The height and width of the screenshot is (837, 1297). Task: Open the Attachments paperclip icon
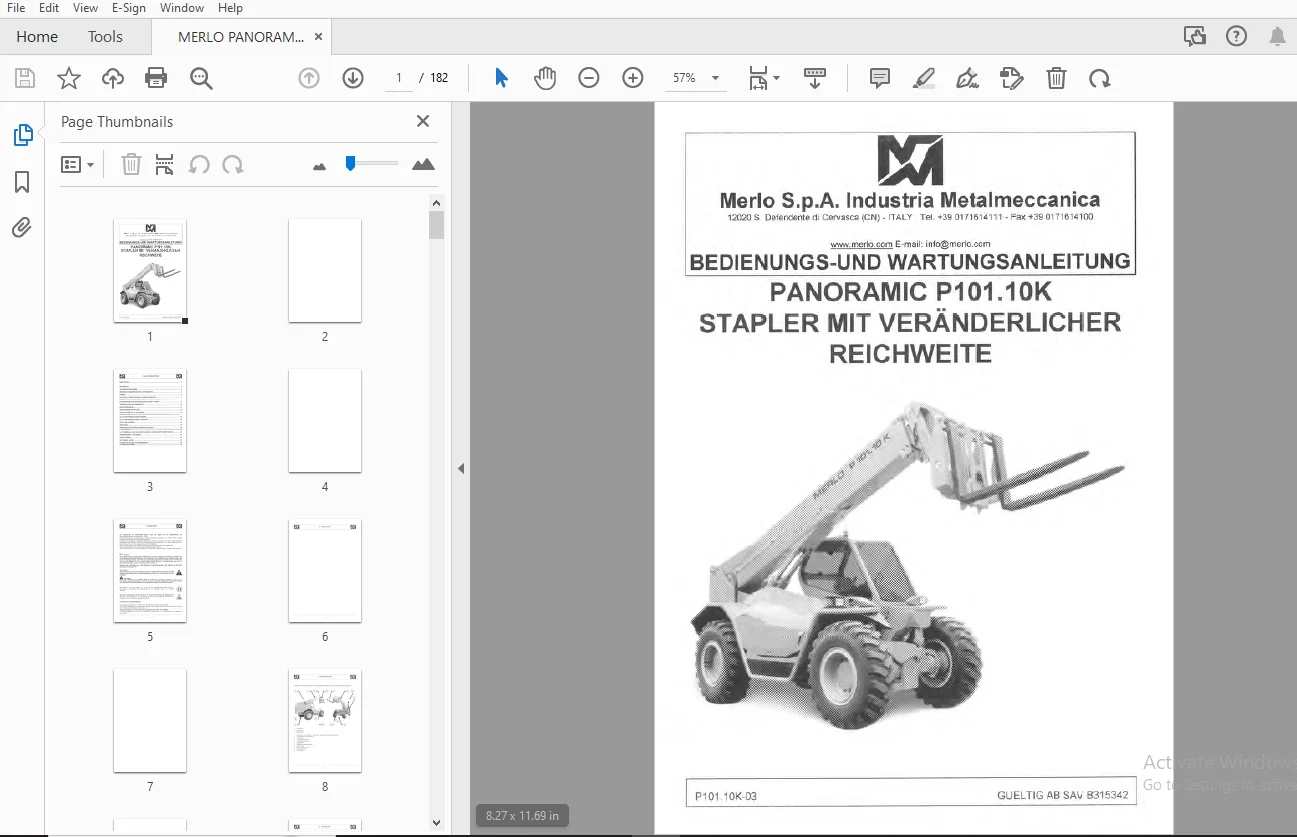(22, 228)
